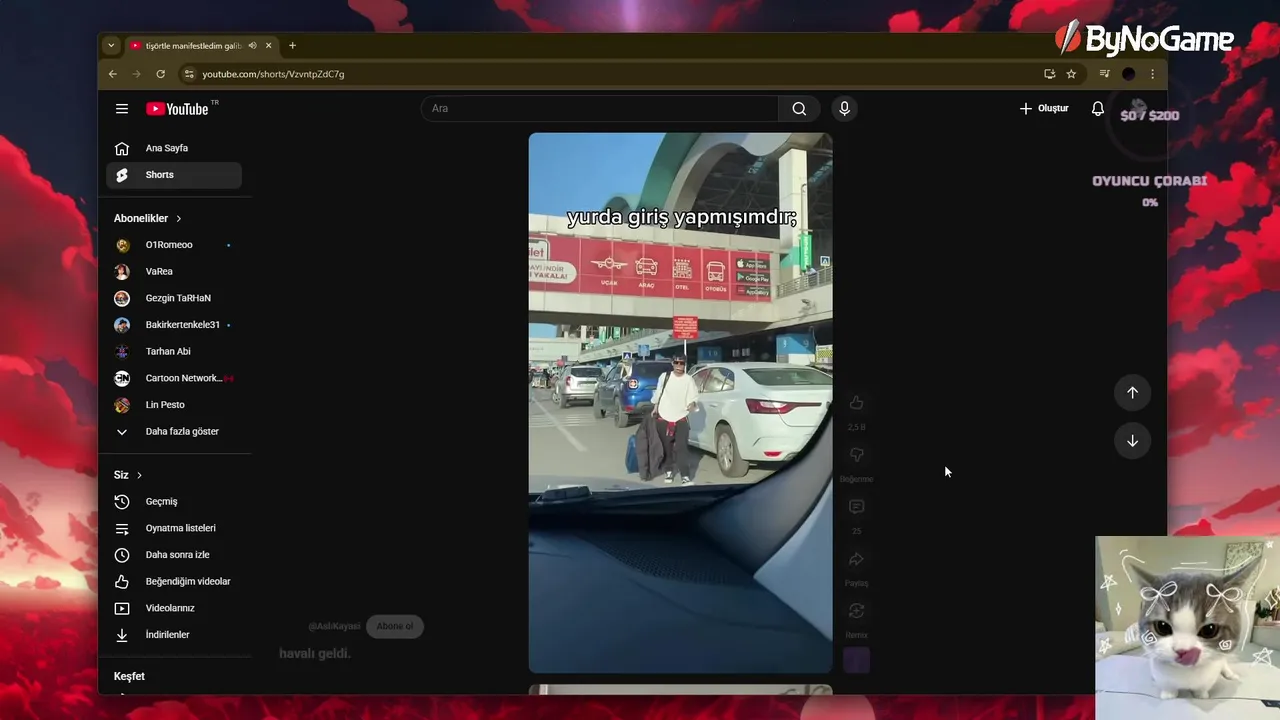Open Ana Sayfa in sidebar

coord(174,148)
